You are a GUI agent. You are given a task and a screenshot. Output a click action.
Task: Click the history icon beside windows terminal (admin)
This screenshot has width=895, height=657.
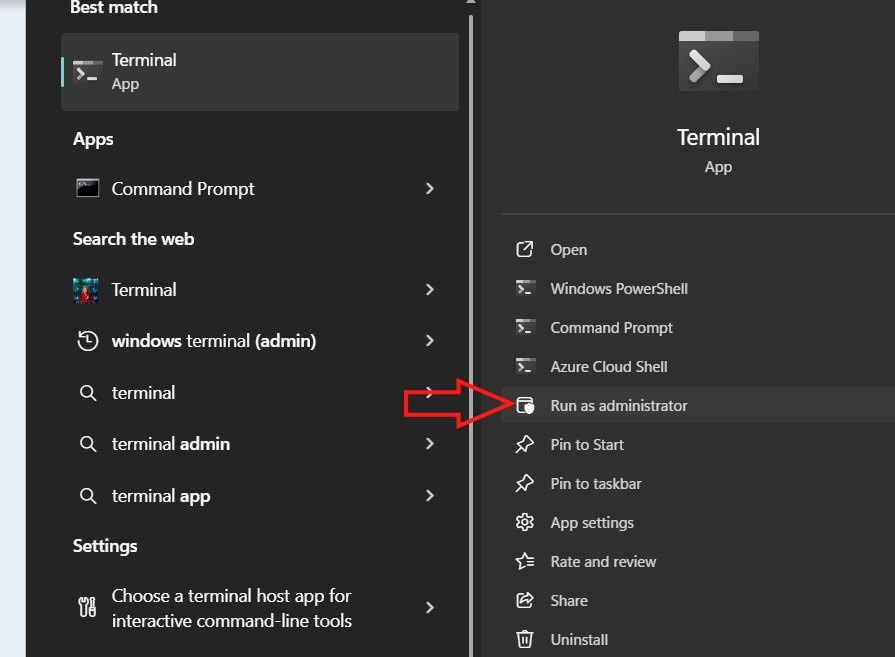tap(87, 341)
